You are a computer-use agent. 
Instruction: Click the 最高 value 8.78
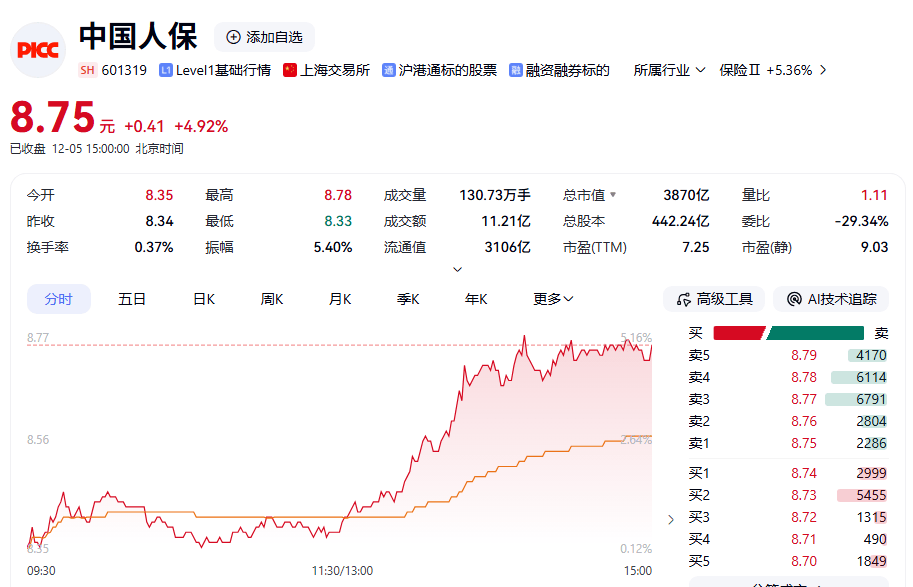click(x=338, y=195)
